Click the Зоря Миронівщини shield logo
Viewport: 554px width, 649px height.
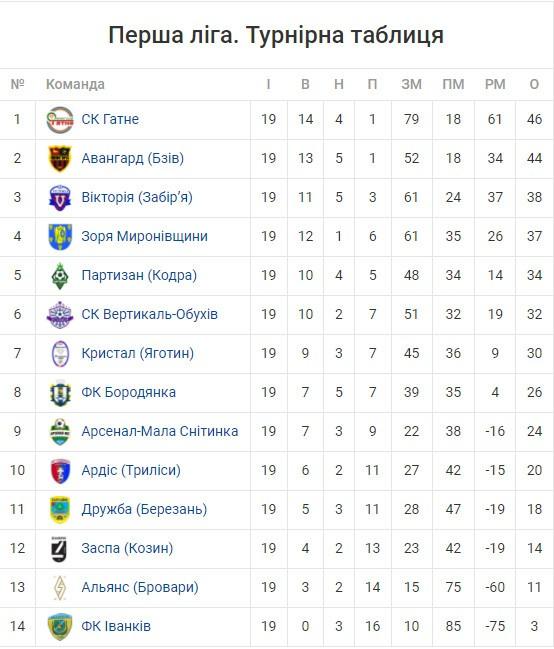coord(60,237)
